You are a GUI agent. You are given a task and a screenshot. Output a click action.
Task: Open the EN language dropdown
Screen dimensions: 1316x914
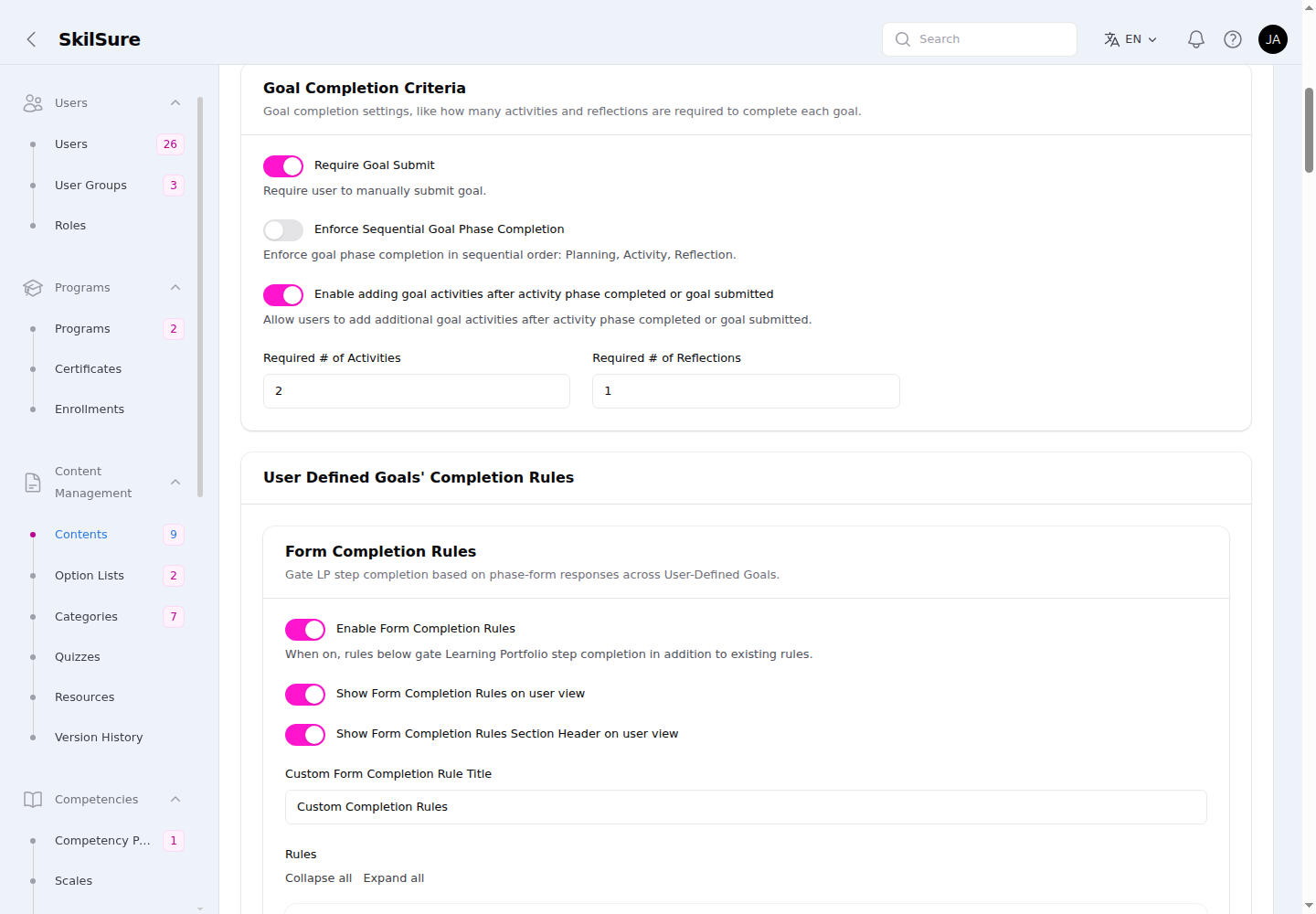point(1131,39)
